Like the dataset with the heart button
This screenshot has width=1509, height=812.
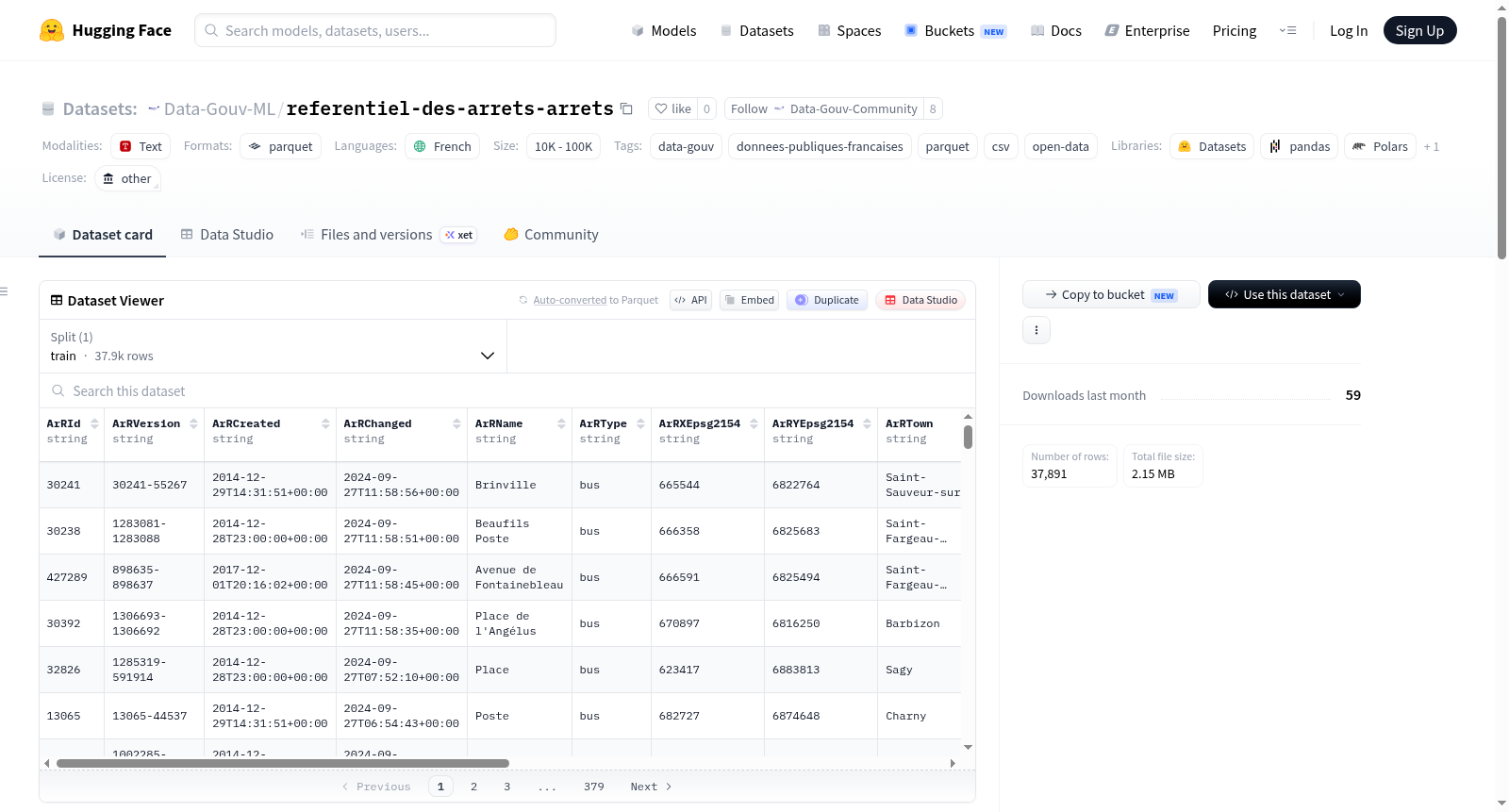673,108
